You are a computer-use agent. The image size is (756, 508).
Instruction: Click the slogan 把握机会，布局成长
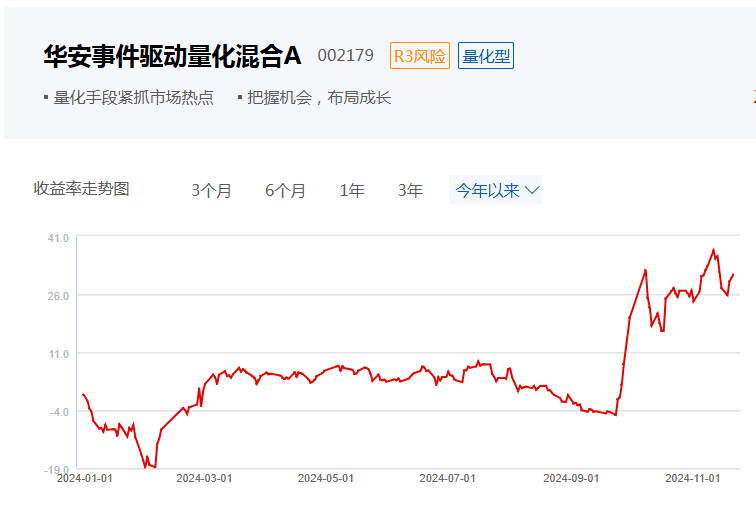tap(319, 98)
